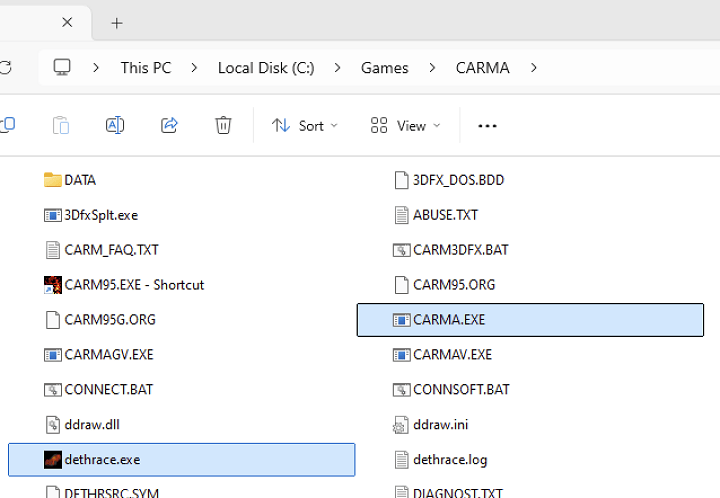Viewport: 720px width, 498px height.
Task: Open the Sort dropdown menu
Action: (304, 126)
